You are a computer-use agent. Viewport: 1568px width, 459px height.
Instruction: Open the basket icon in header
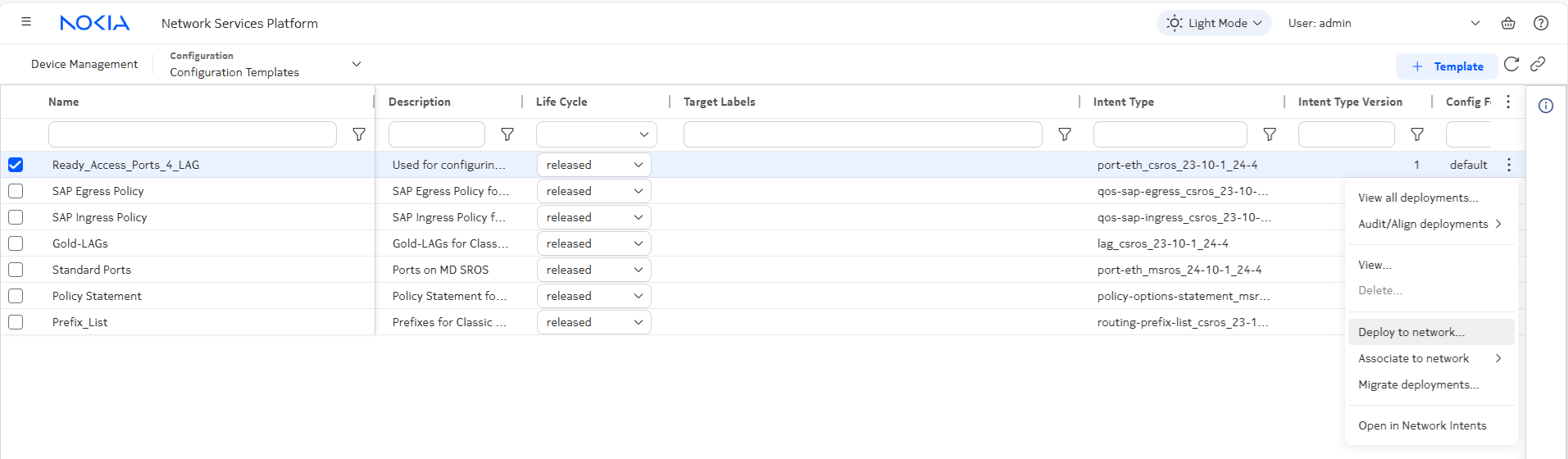tap(1508, 23)
